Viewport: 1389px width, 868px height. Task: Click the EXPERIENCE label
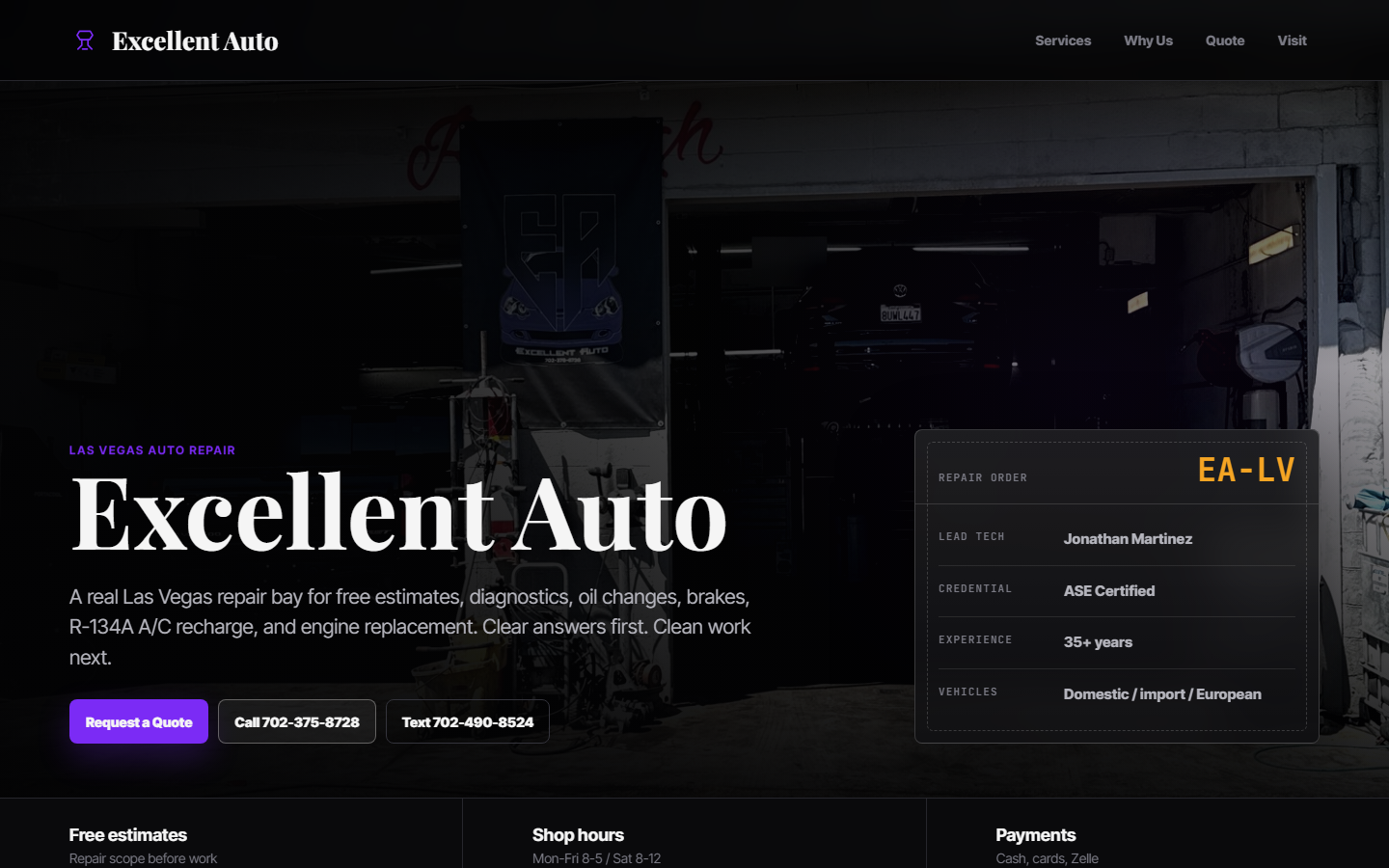[x=975, y=639]
